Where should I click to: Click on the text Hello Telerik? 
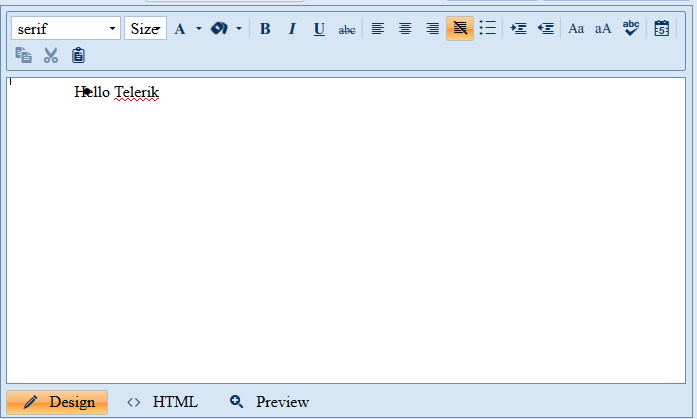click(x=117, y=93)
